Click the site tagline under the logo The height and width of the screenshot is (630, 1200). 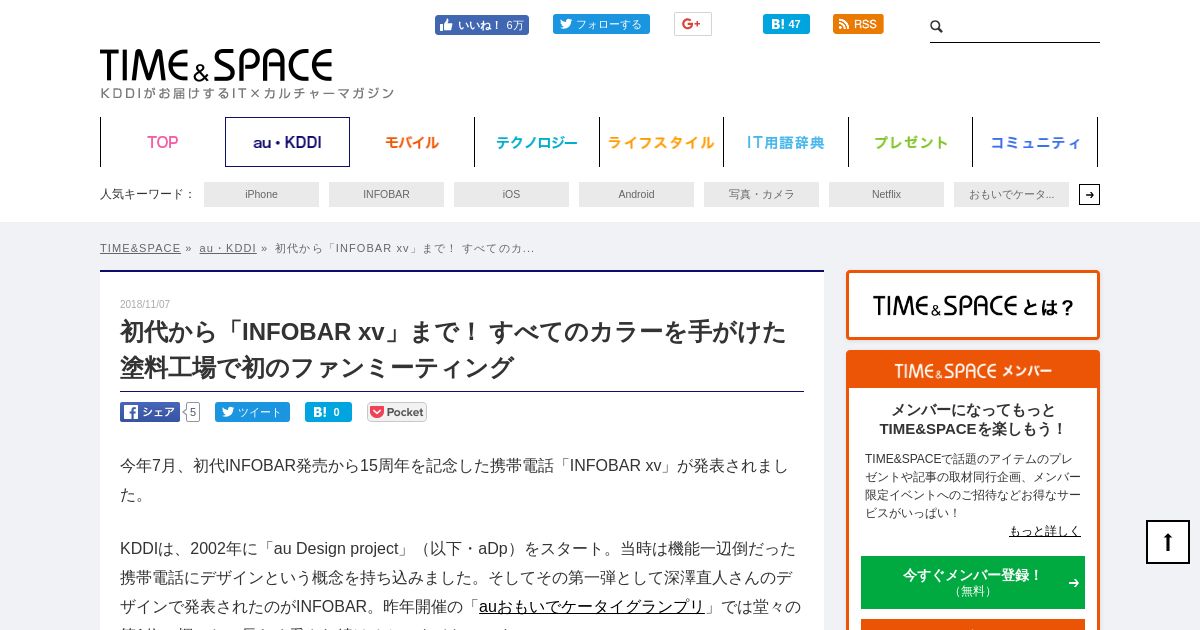point(247,93)
